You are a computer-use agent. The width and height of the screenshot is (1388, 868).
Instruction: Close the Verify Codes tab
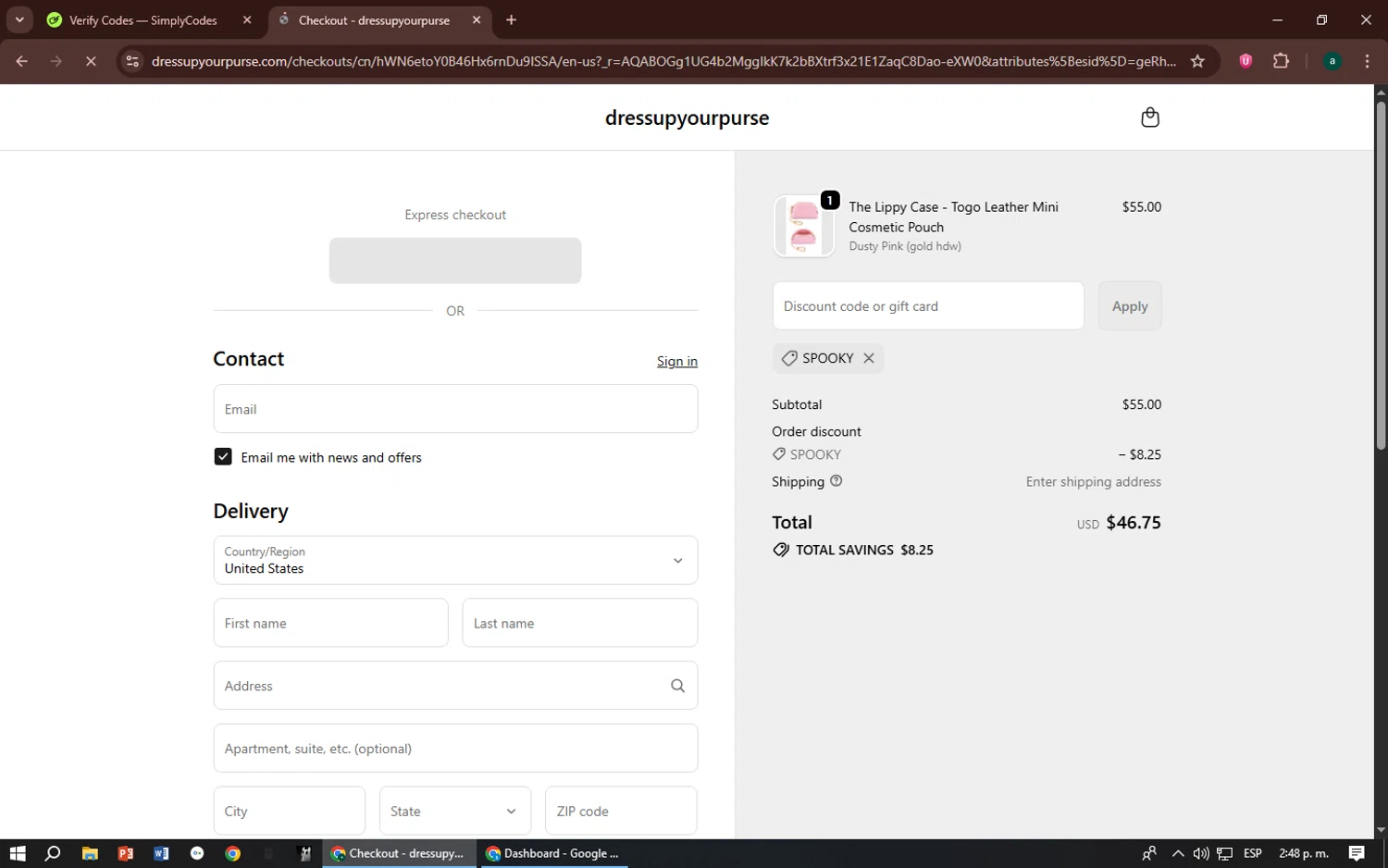(247, 19)
